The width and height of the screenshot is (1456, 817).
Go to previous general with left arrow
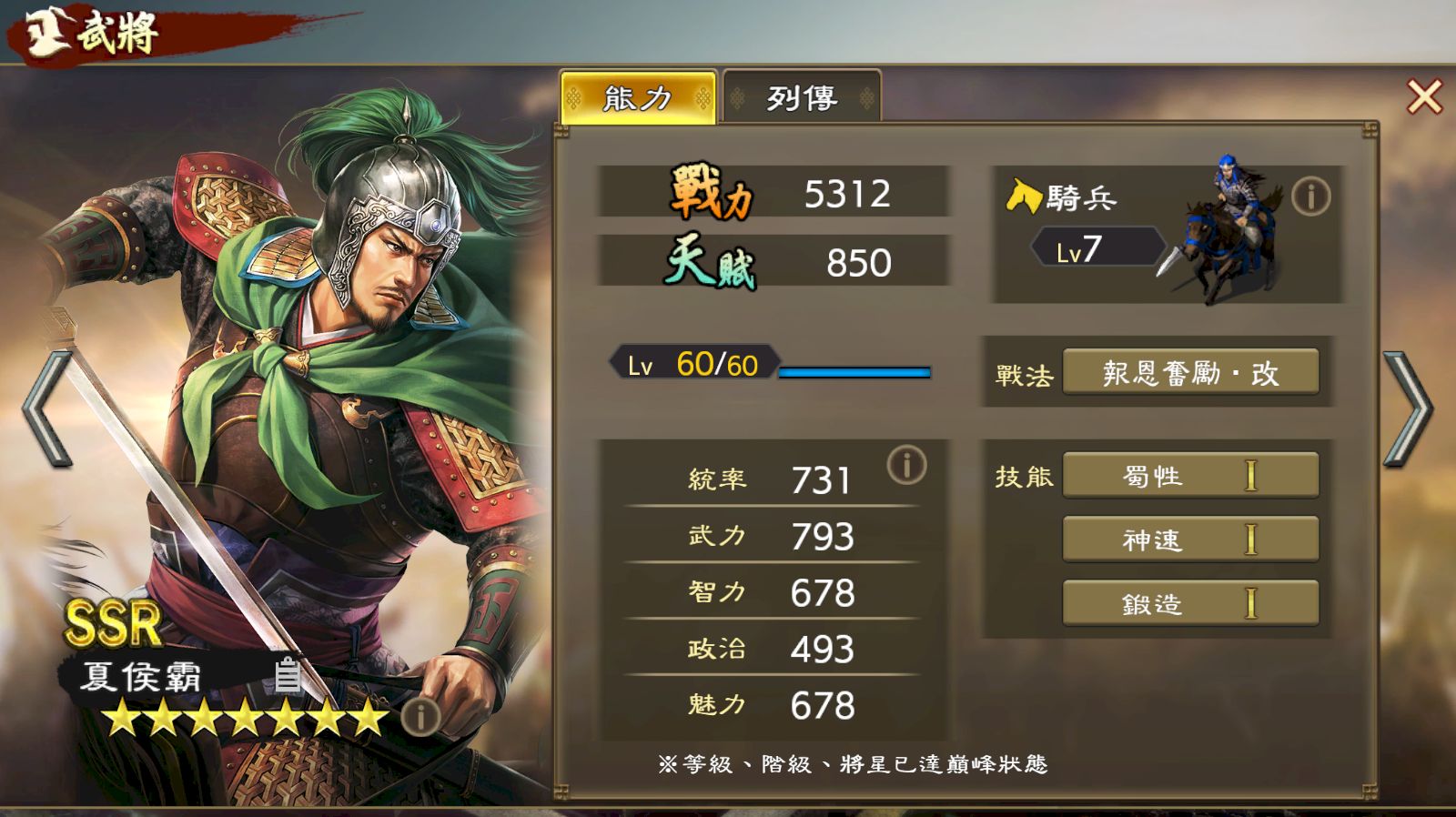47,409
